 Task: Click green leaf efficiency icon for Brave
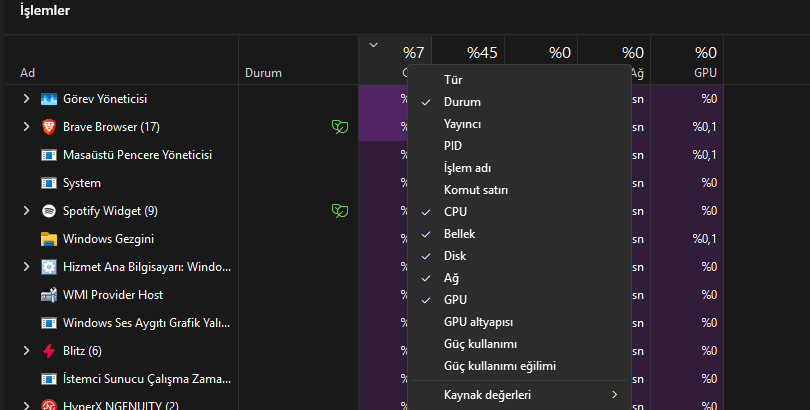340,127
